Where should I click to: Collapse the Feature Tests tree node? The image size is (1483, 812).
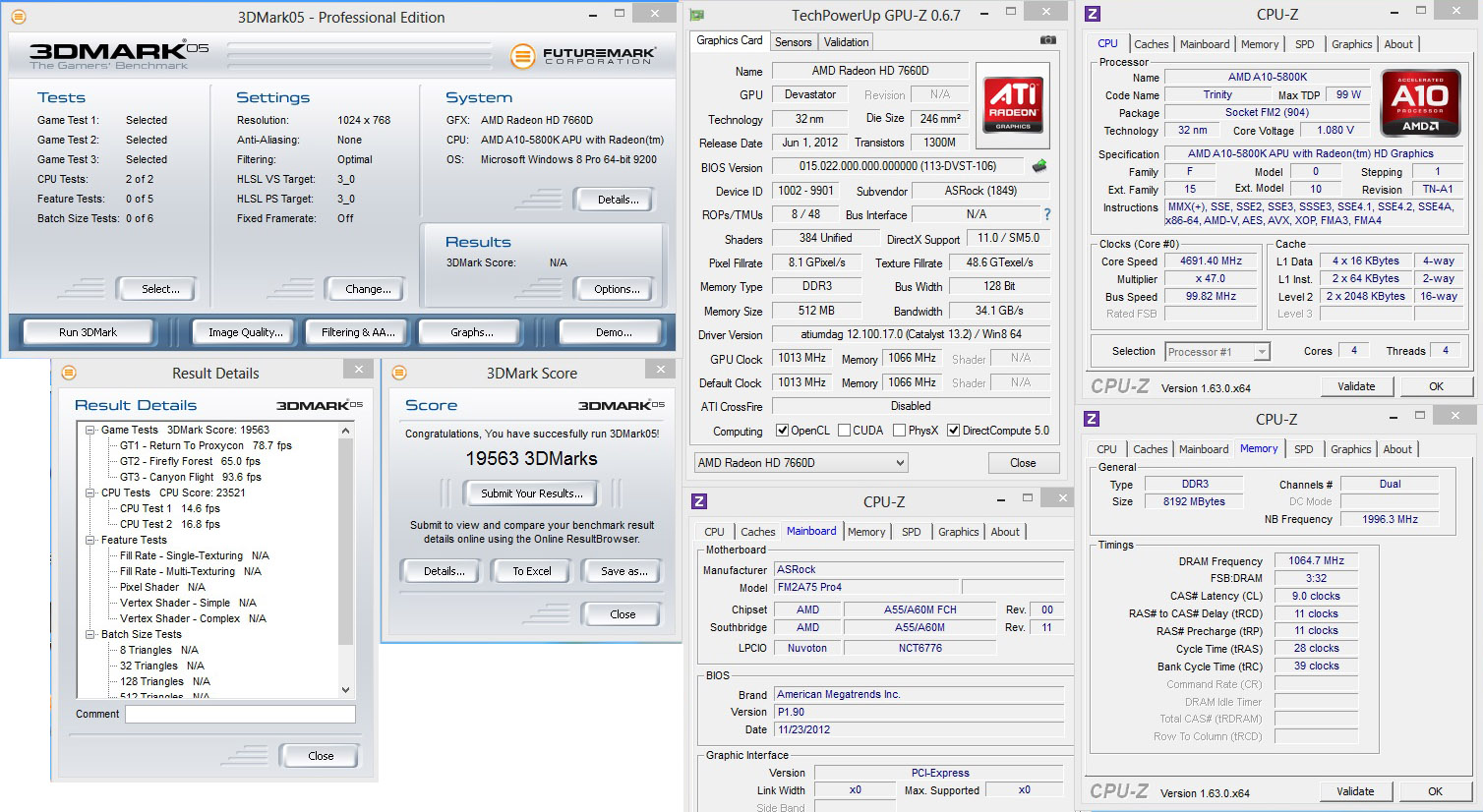tap(90, 540)
